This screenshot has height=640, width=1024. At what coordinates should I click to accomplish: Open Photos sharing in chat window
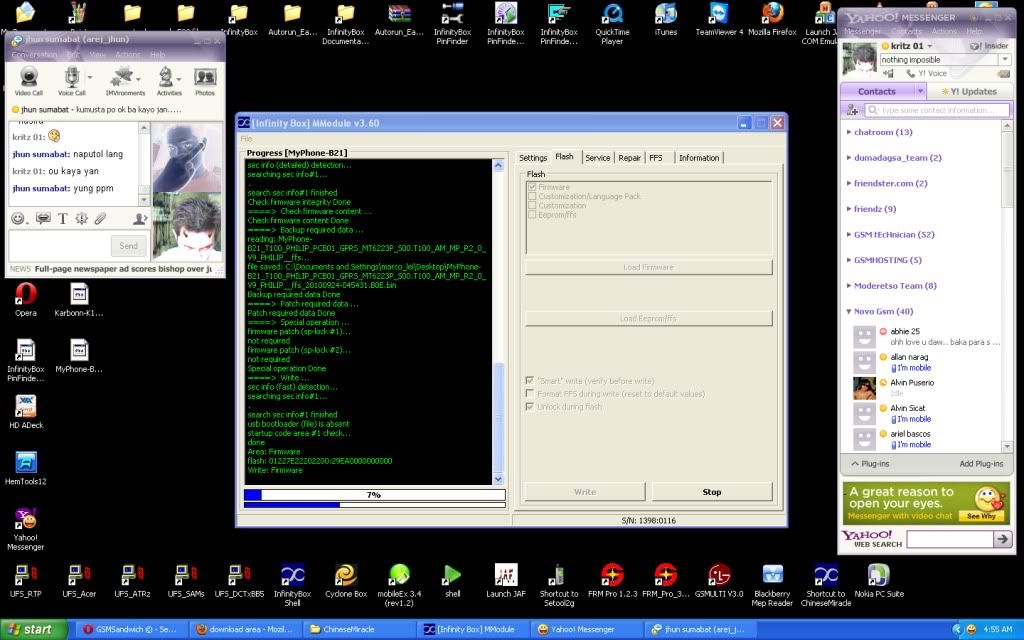tap(205, 82)
